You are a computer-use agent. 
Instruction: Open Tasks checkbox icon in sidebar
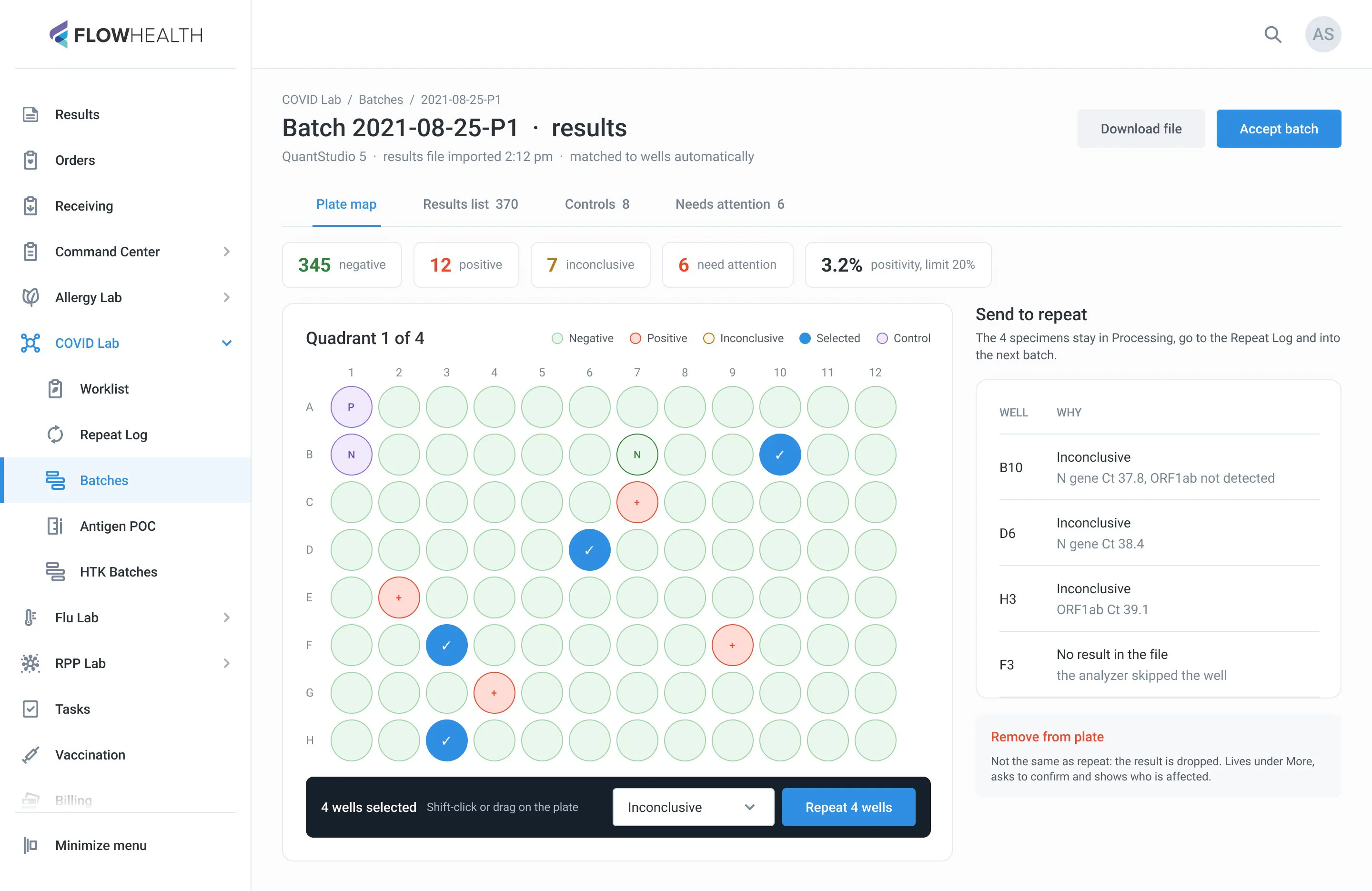[30, 709]
